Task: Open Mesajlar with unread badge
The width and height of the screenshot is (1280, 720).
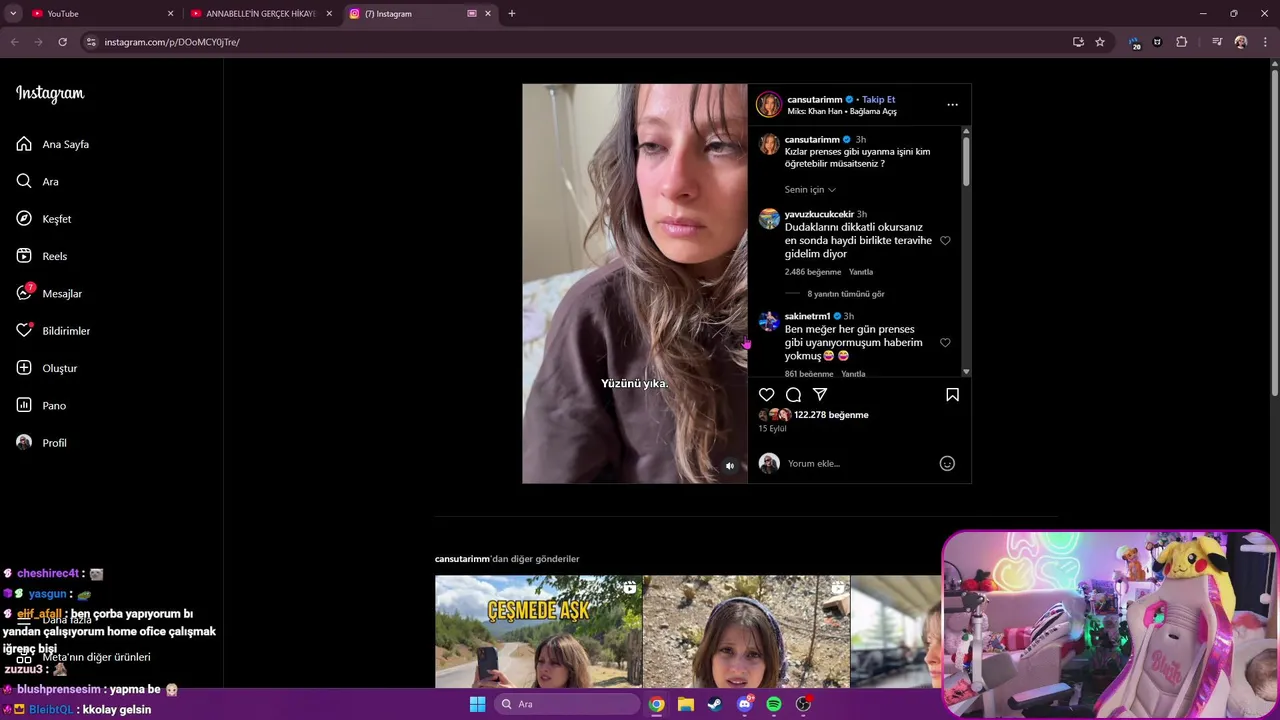Action: pos(49,293)
